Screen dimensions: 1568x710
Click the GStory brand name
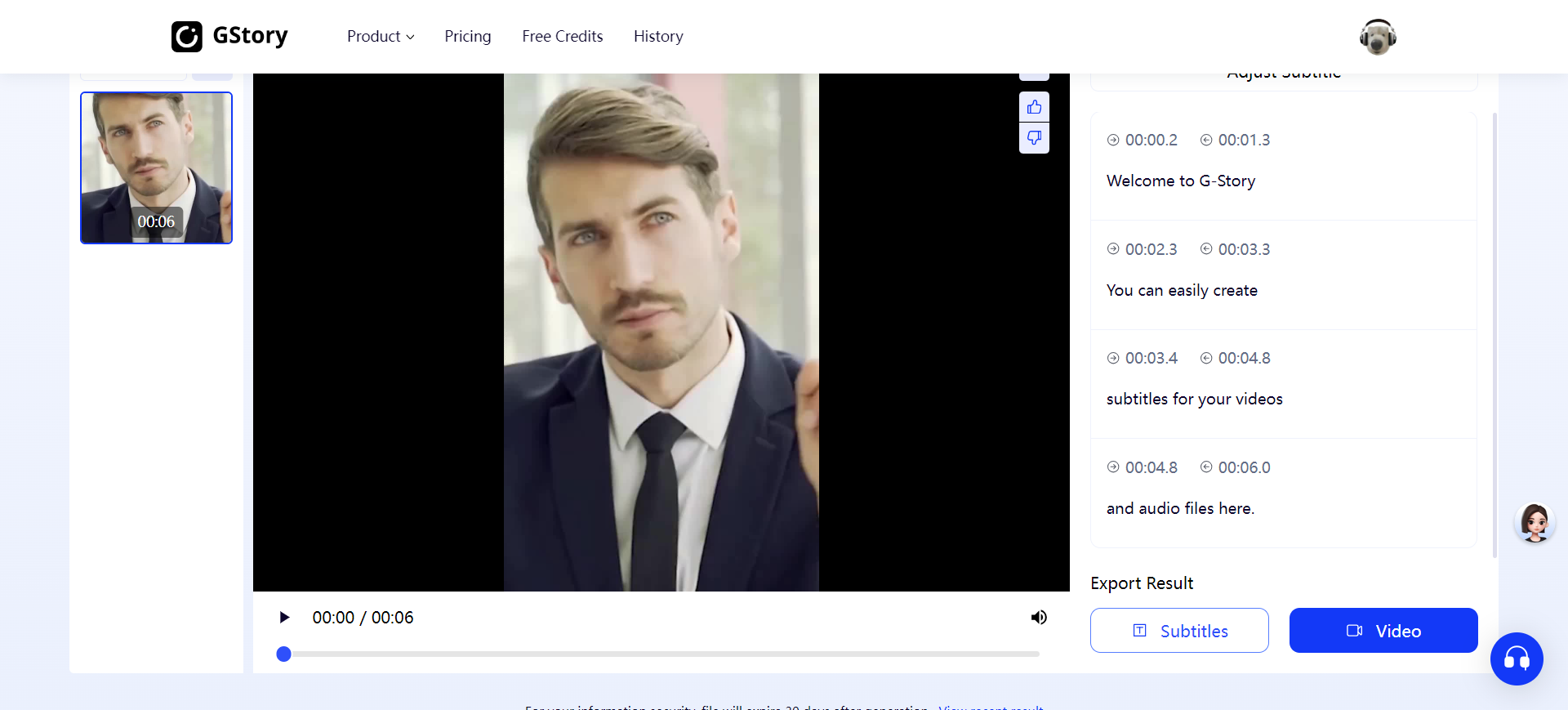pos(250,36)
